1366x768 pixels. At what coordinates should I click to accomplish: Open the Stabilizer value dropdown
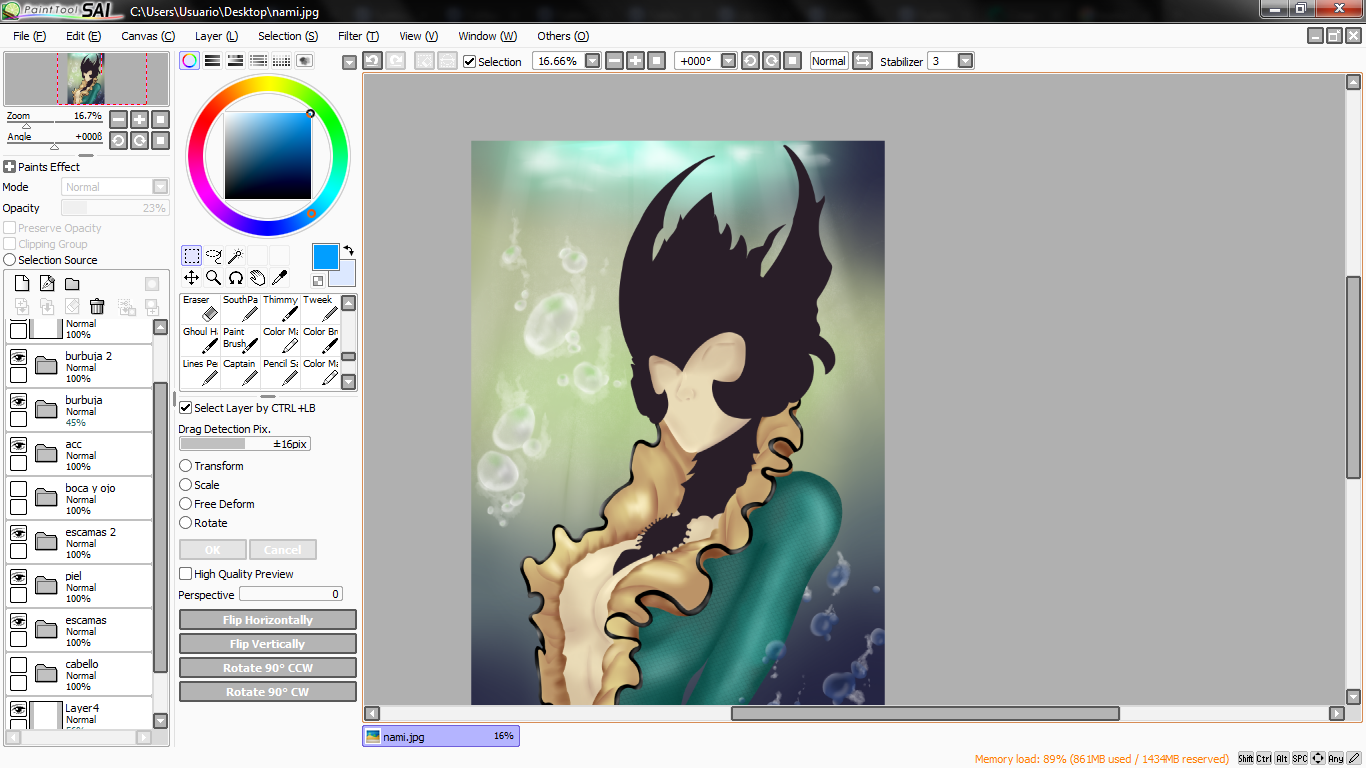pos(965,61)
